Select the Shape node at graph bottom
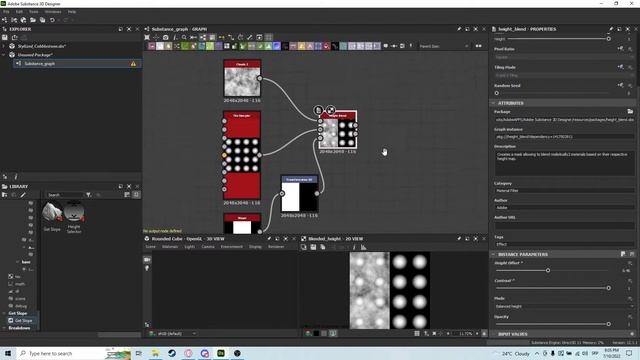This screenshot has height=360, width=640. tap(242, 224)
